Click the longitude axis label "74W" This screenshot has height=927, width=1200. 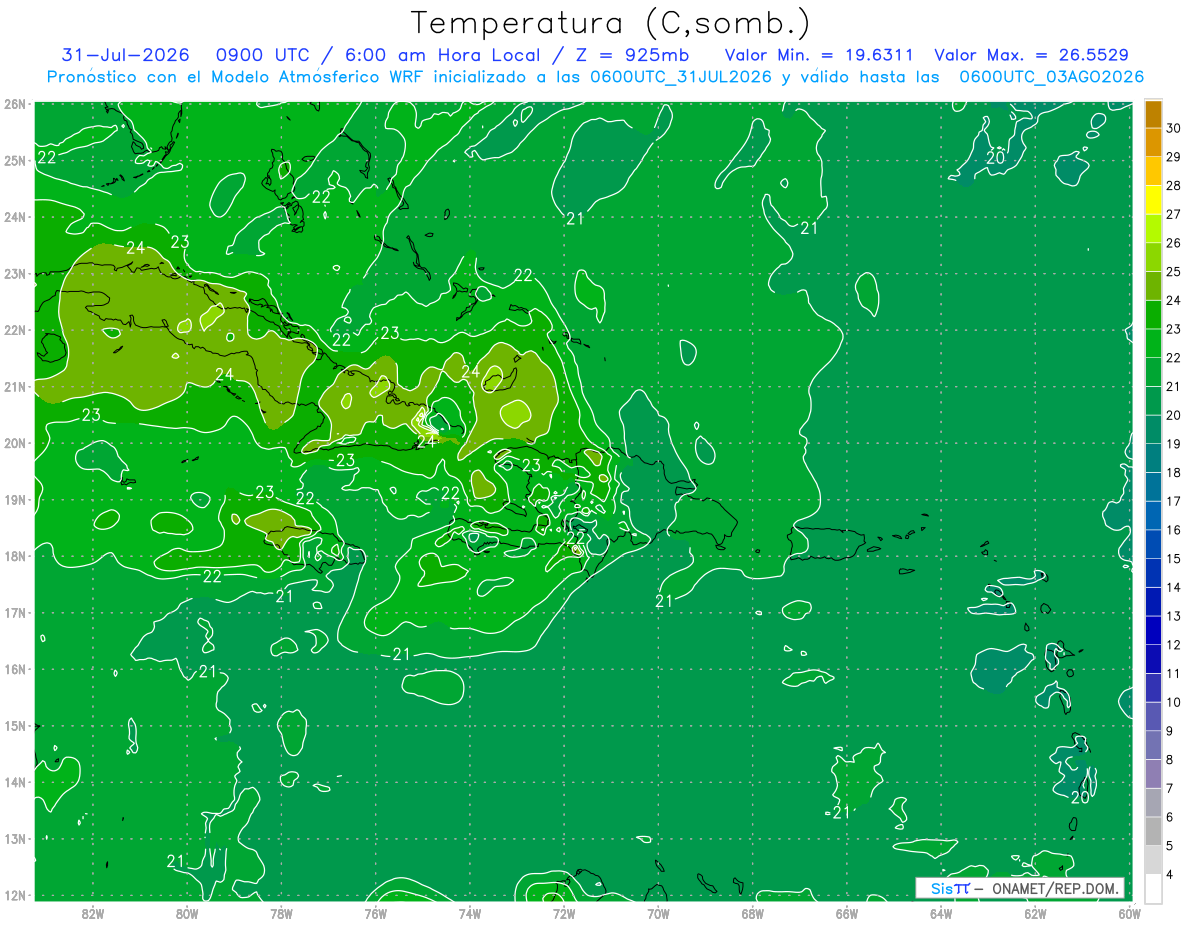pos(469,913)
